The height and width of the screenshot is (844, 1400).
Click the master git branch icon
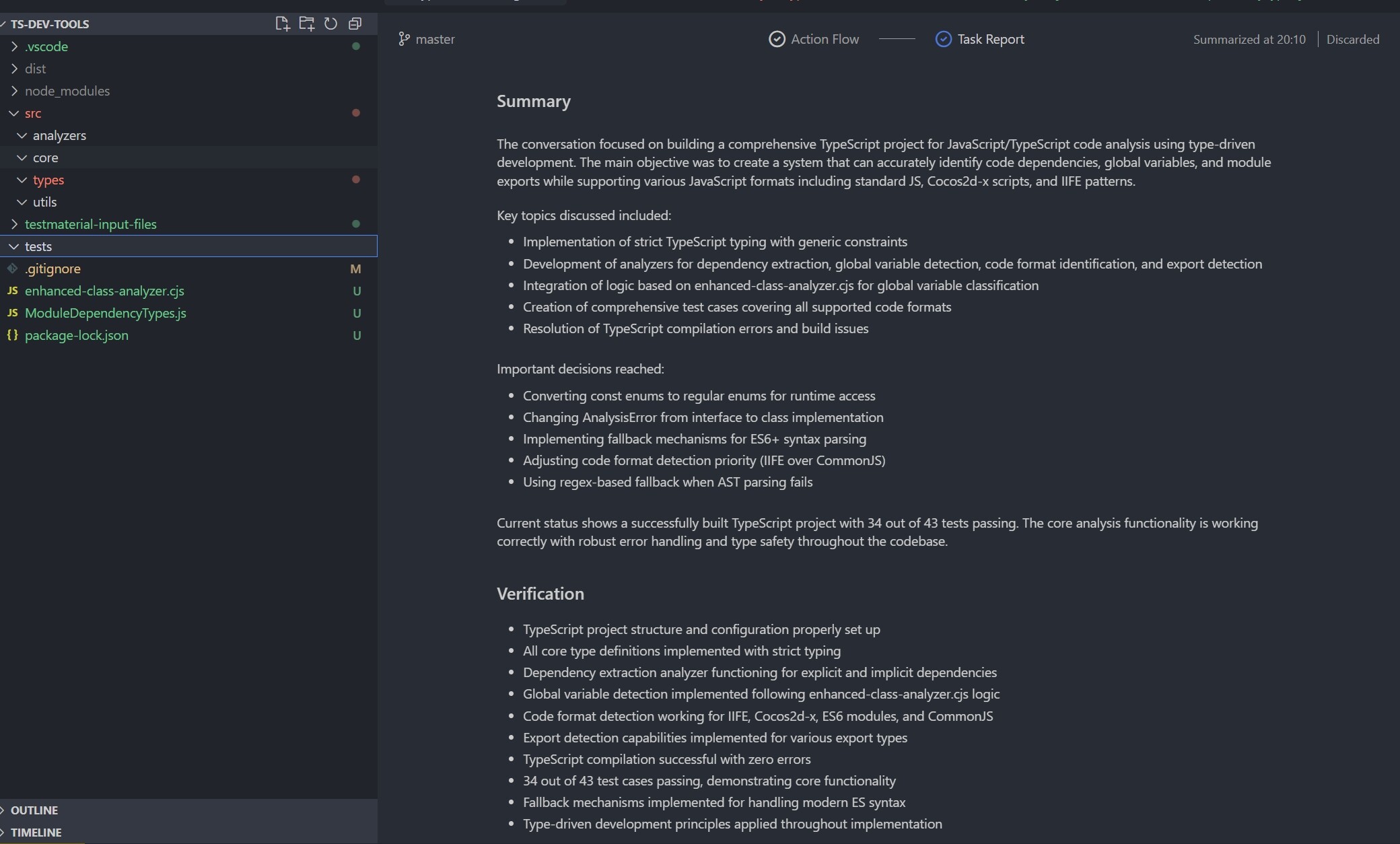(x=404, y=39)
